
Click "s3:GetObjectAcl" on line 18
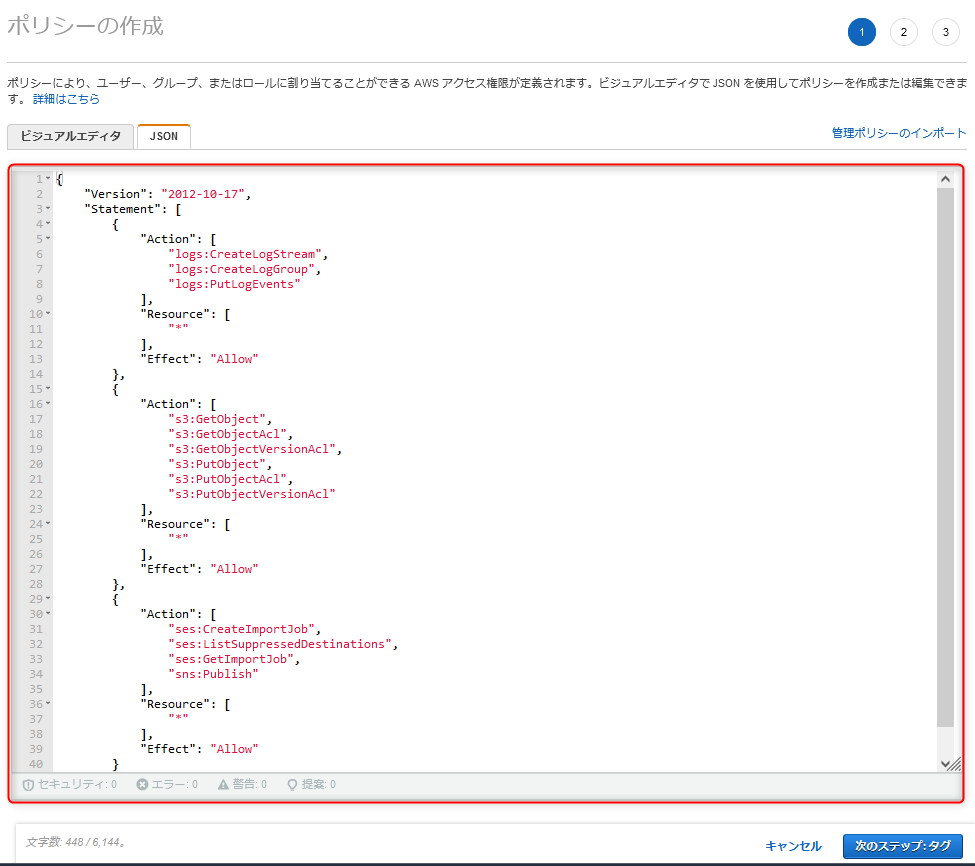coord(227,434)
